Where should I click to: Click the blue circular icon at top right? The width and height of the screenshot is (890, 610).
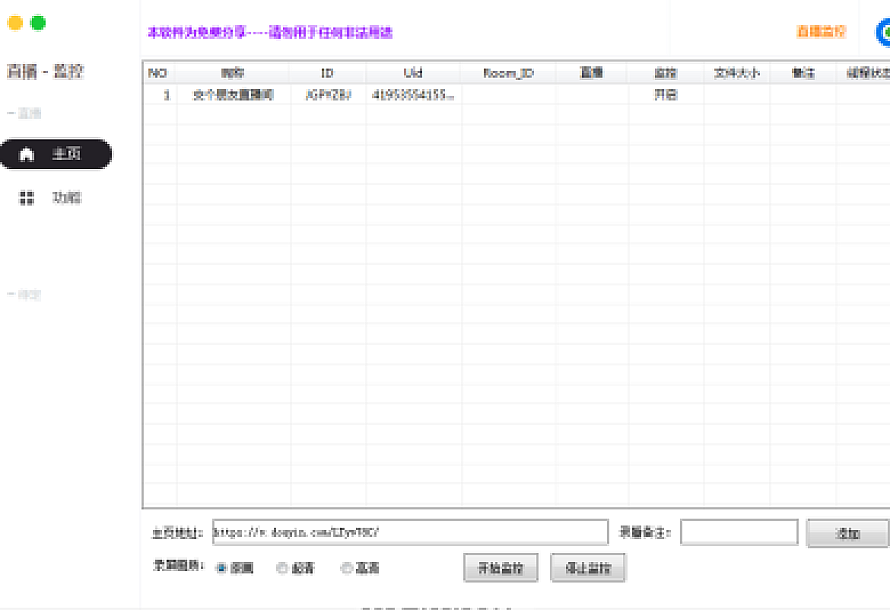(x=883, y=32)
